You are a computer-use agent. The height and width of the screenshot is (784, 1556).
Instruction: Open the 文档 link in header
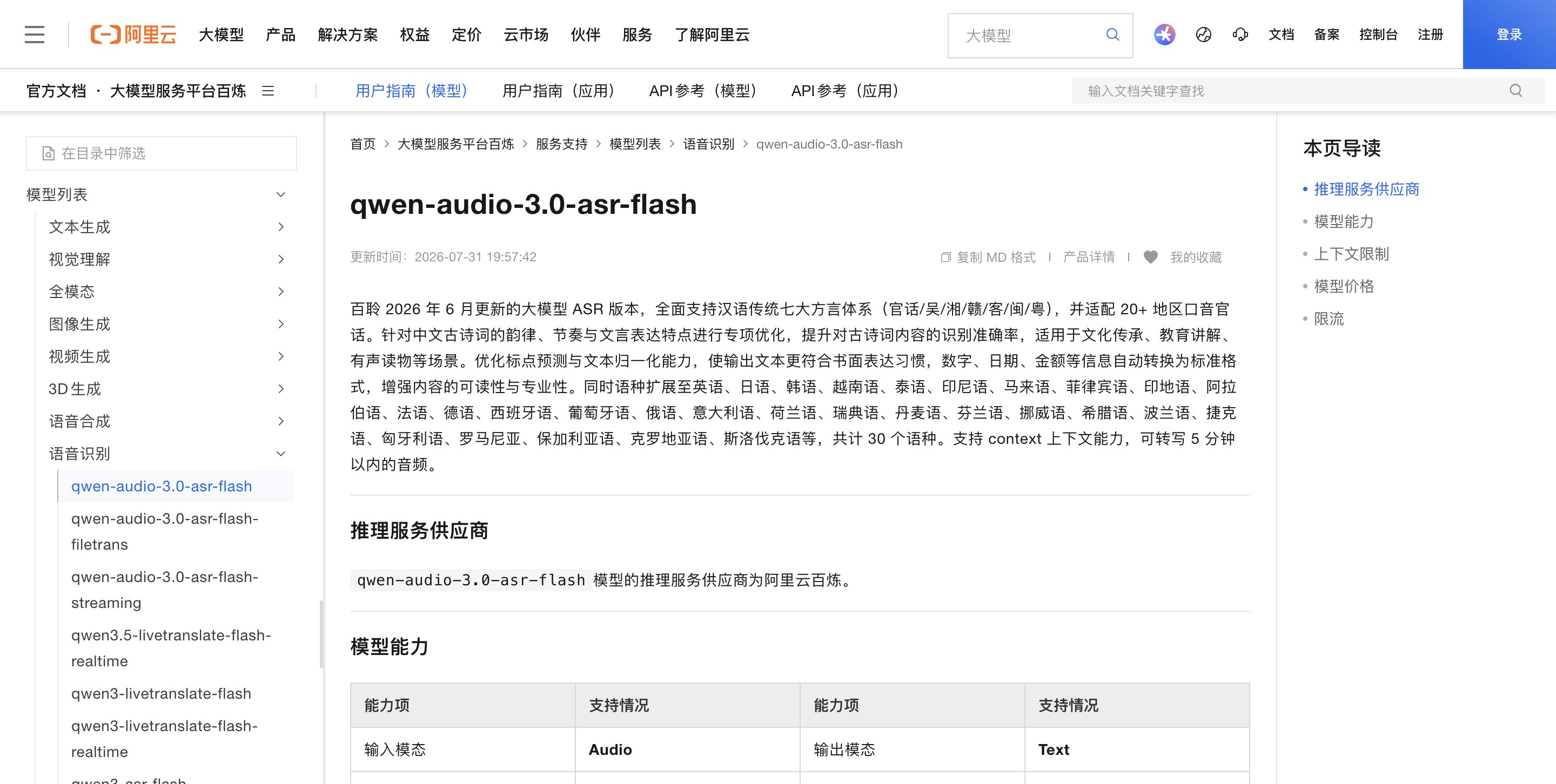1281,35
